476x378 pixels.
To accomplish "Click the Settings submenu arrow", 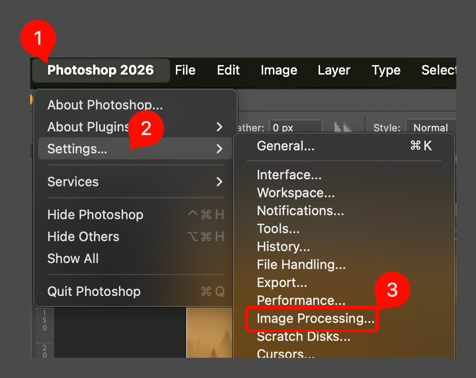I will [219, 149].
